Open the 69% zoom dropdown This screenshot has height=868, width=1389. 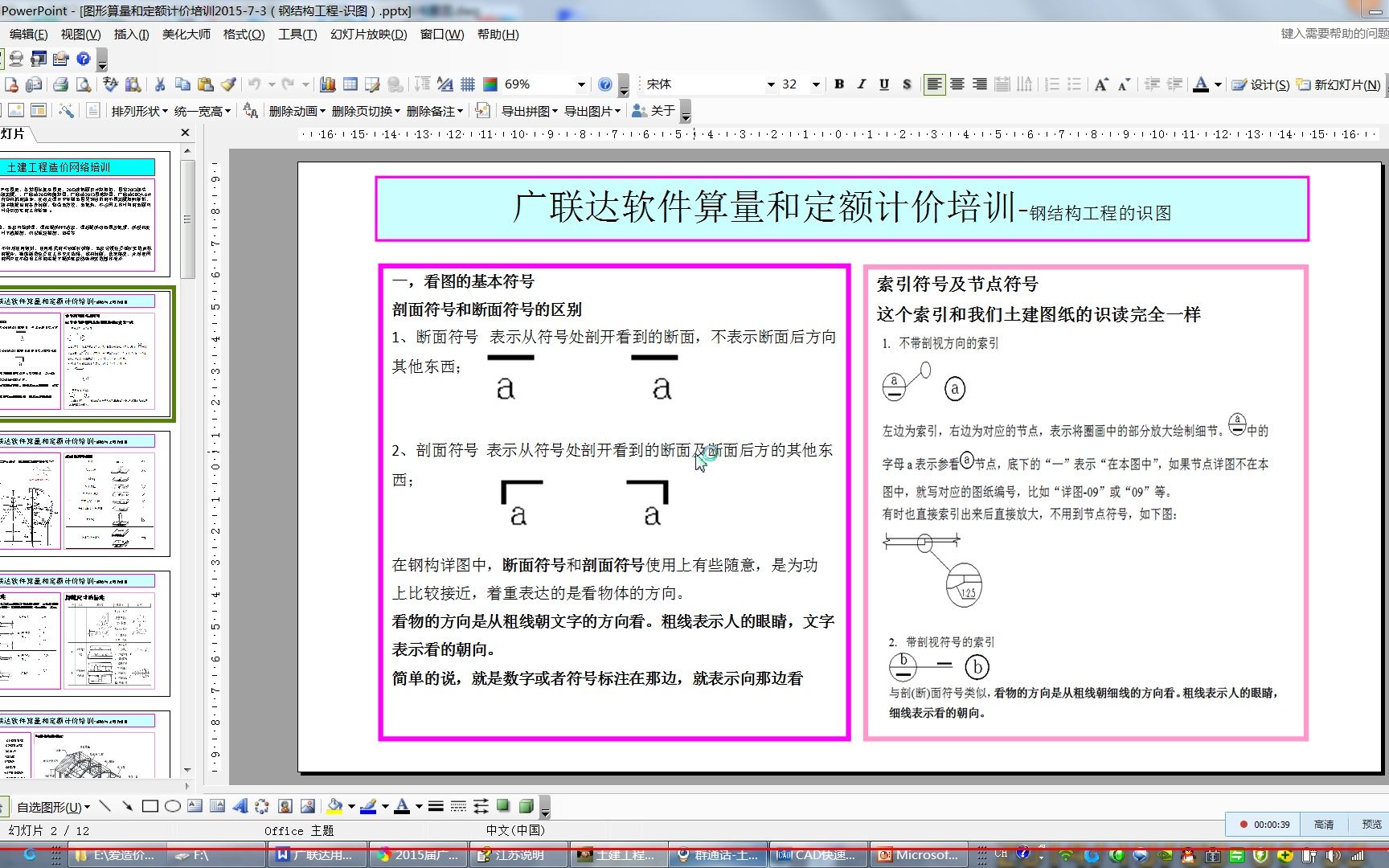581,84
